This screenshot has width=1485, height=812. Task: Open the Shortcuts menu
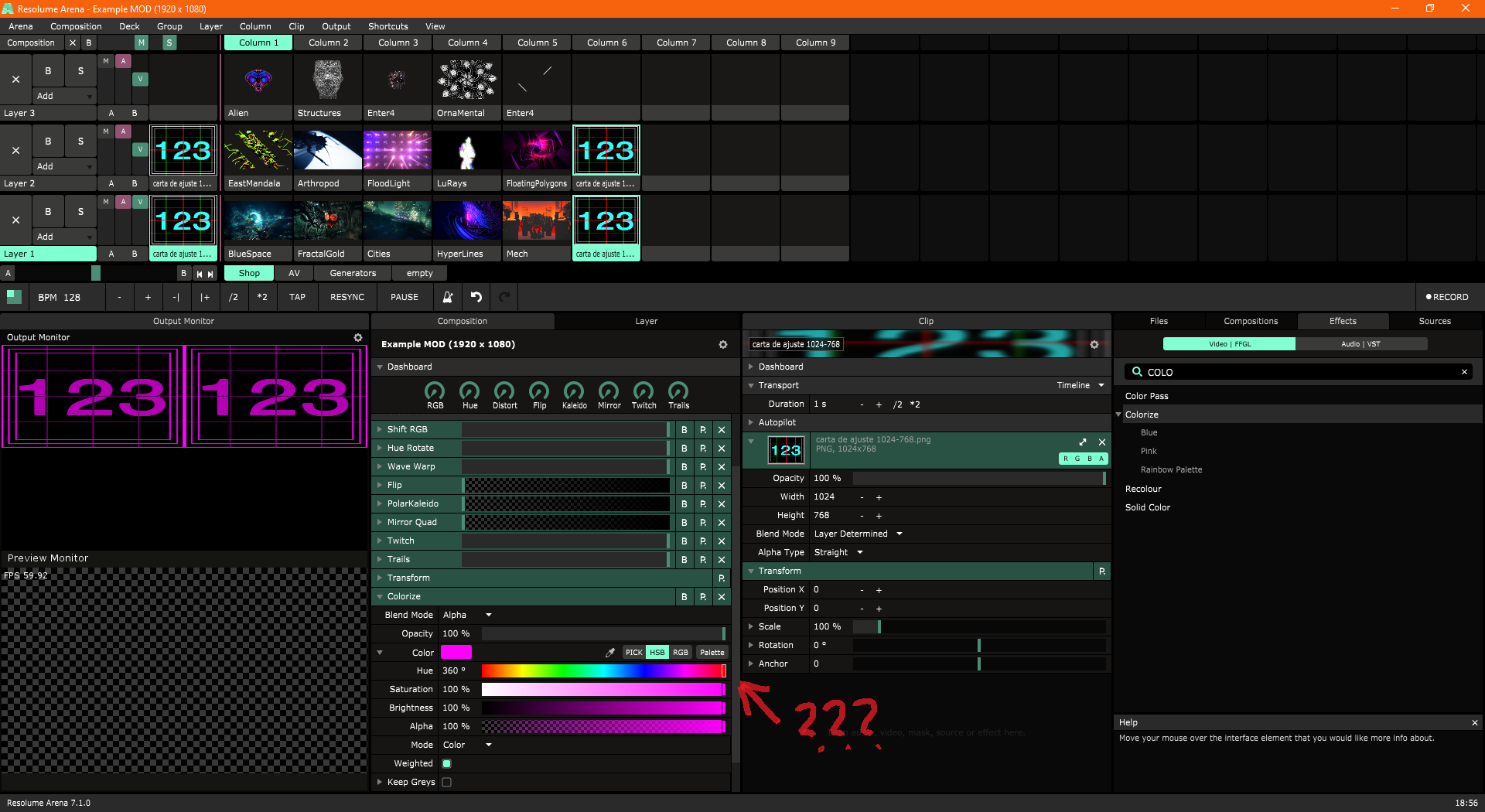387,26
